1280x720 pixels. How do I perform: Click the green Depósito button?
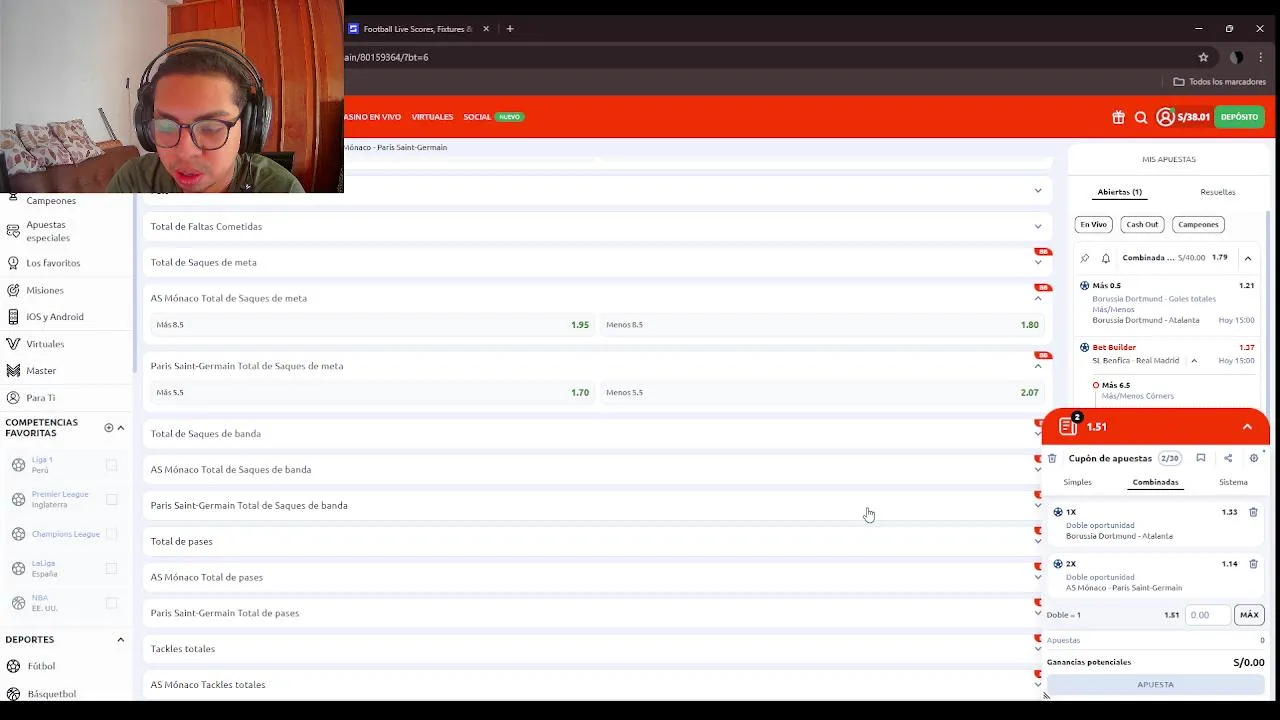(x=1239, y=117)
